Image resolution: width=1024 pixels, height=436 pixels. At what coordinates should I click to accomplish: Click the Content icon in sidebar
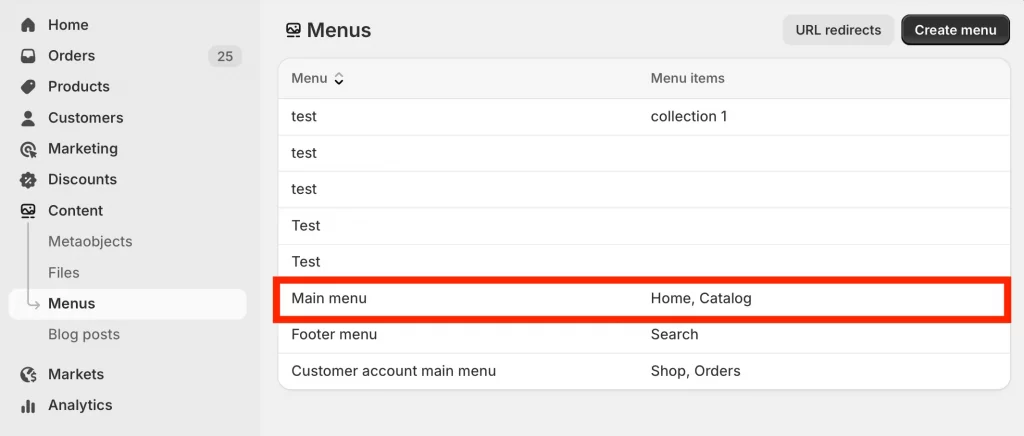pyautogui.click(x=28, y=211)
